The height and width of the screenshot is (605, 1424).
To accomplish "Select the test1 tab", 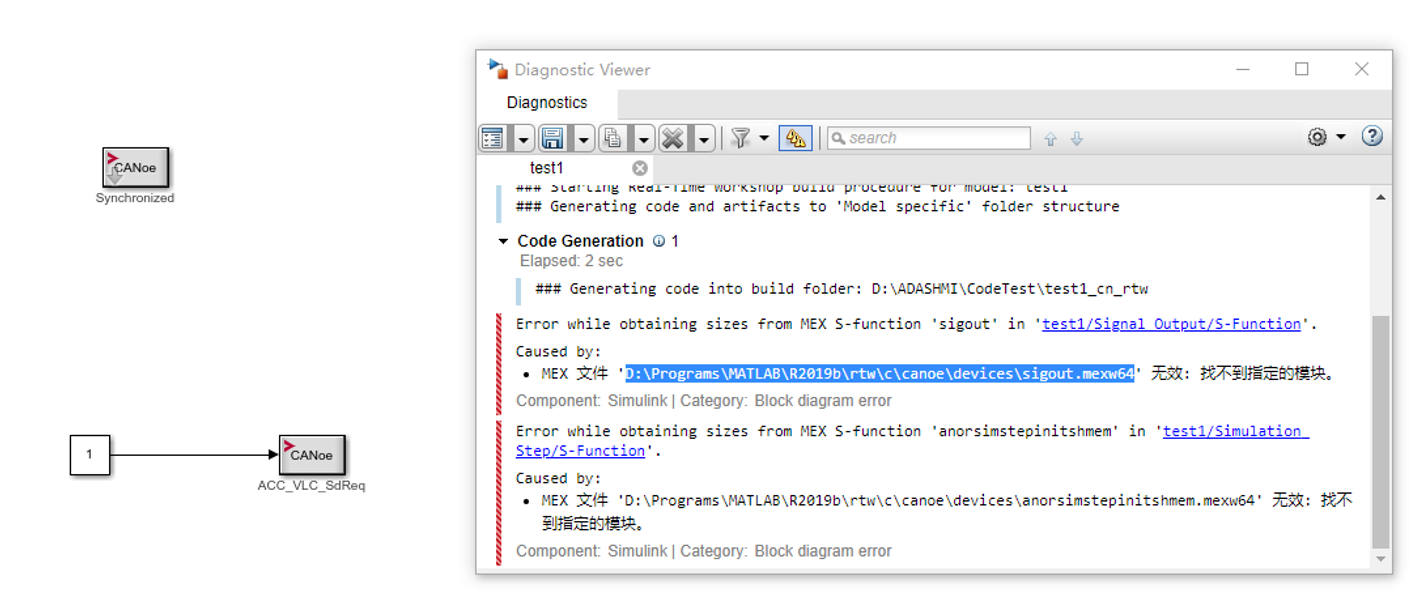I will [547, 168].
